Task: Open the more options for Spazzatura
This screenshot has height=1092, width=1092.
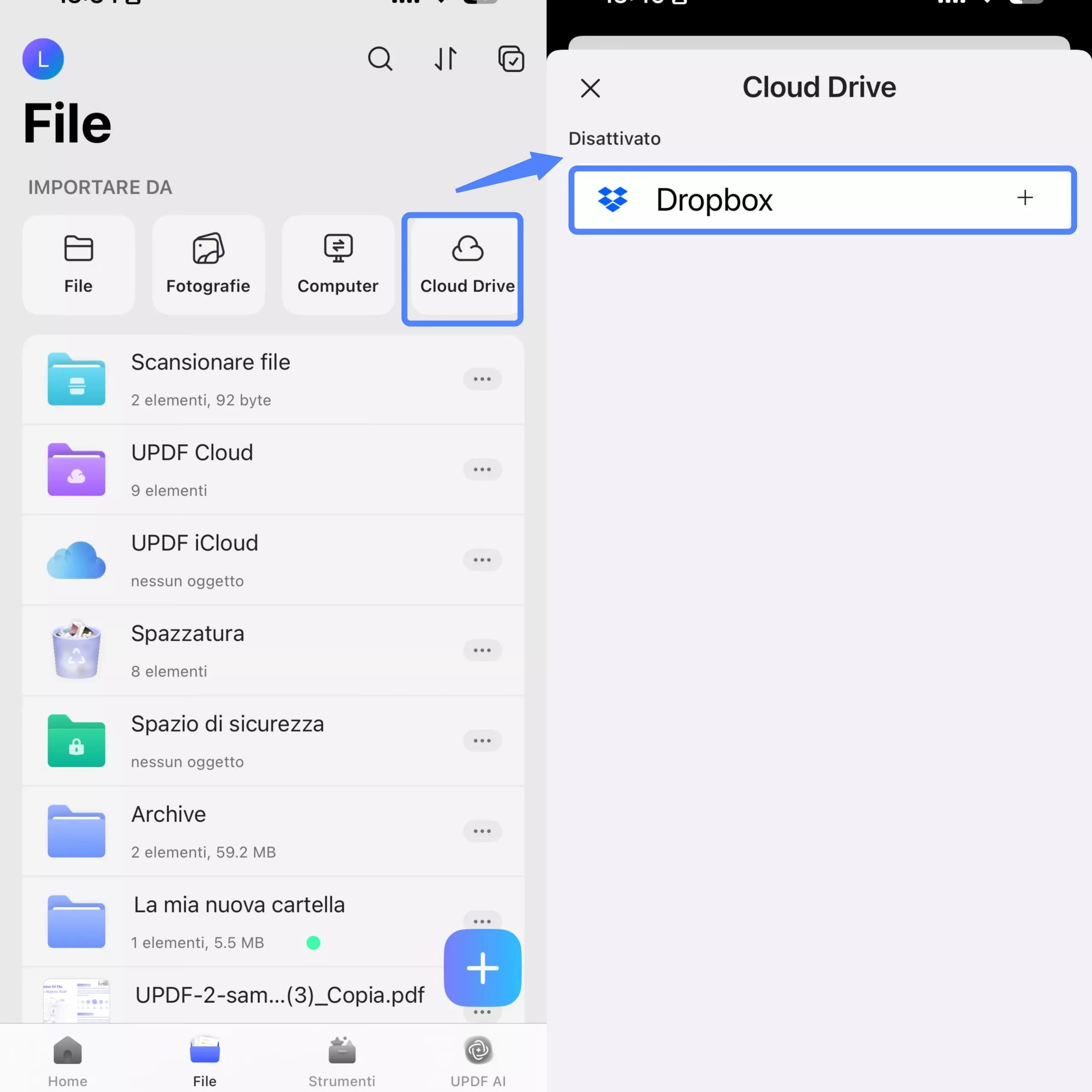Action: coord(482,650)
